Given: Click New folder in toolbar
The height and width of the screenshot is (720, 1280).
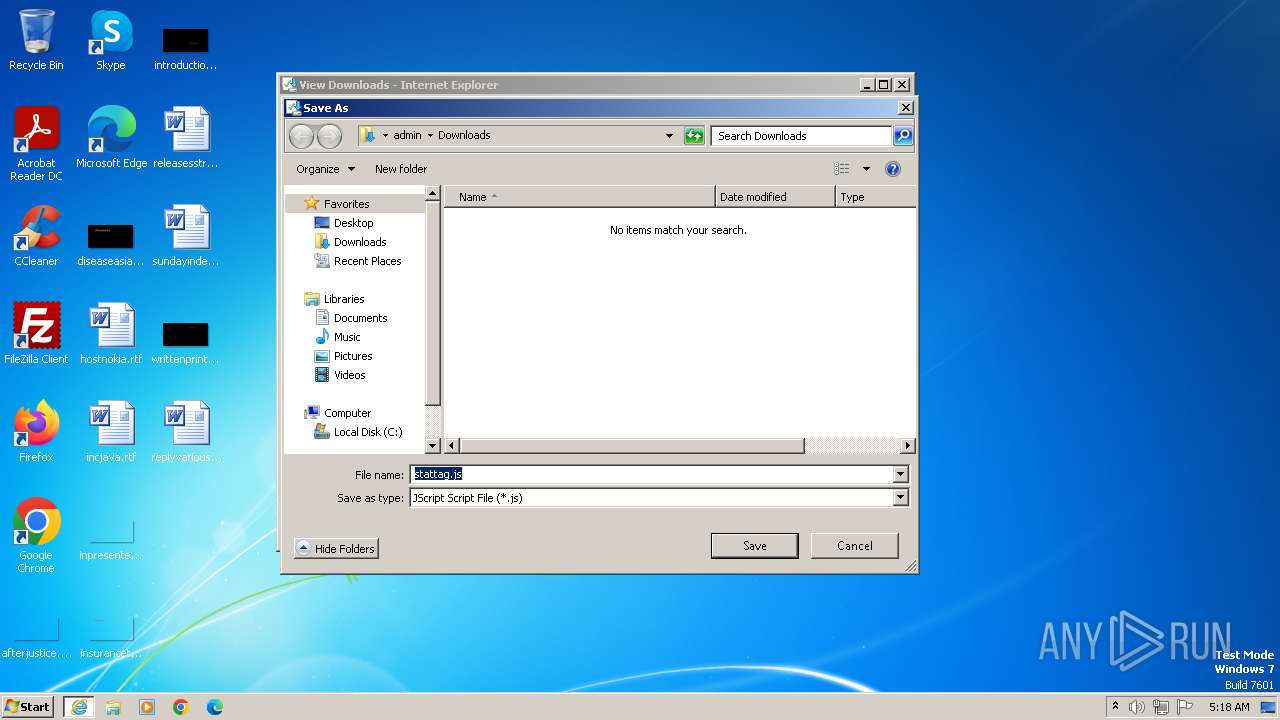Looking at the screenshot, I should tap(401, 169).
